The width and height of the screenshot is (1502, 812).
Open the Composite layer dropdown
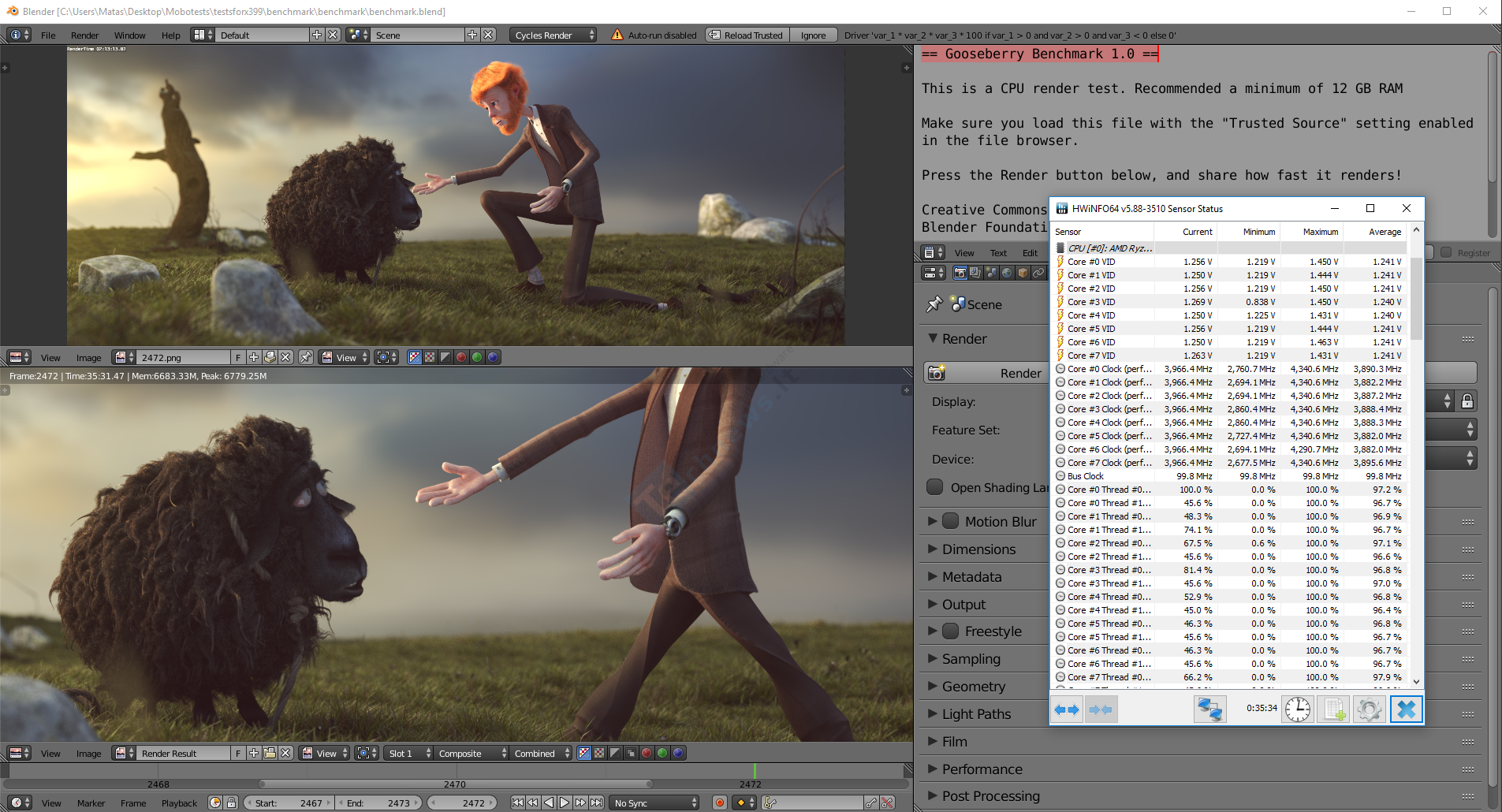[x=471, y=754]
